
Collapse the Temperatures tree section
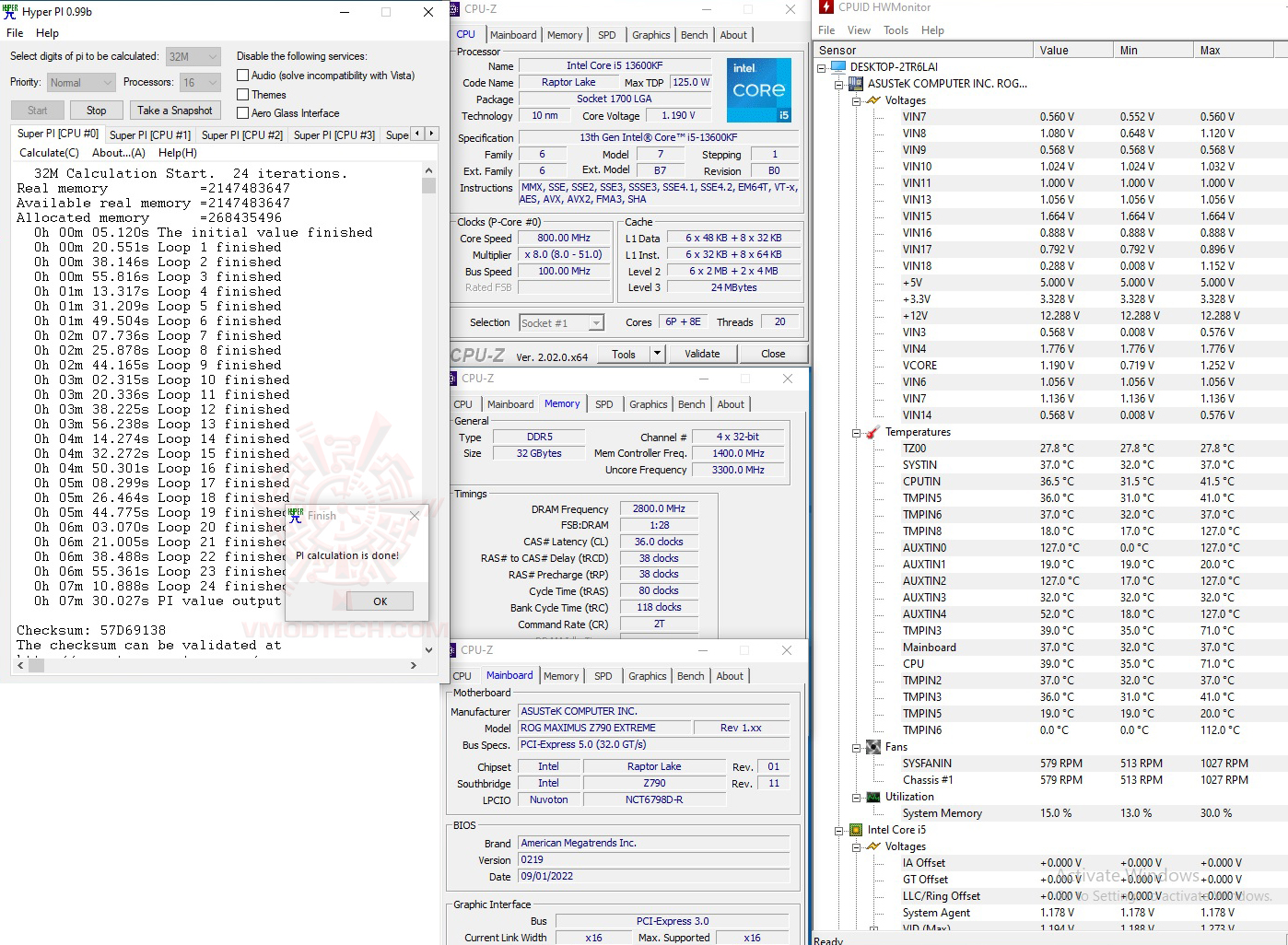(x=857, y=432)
